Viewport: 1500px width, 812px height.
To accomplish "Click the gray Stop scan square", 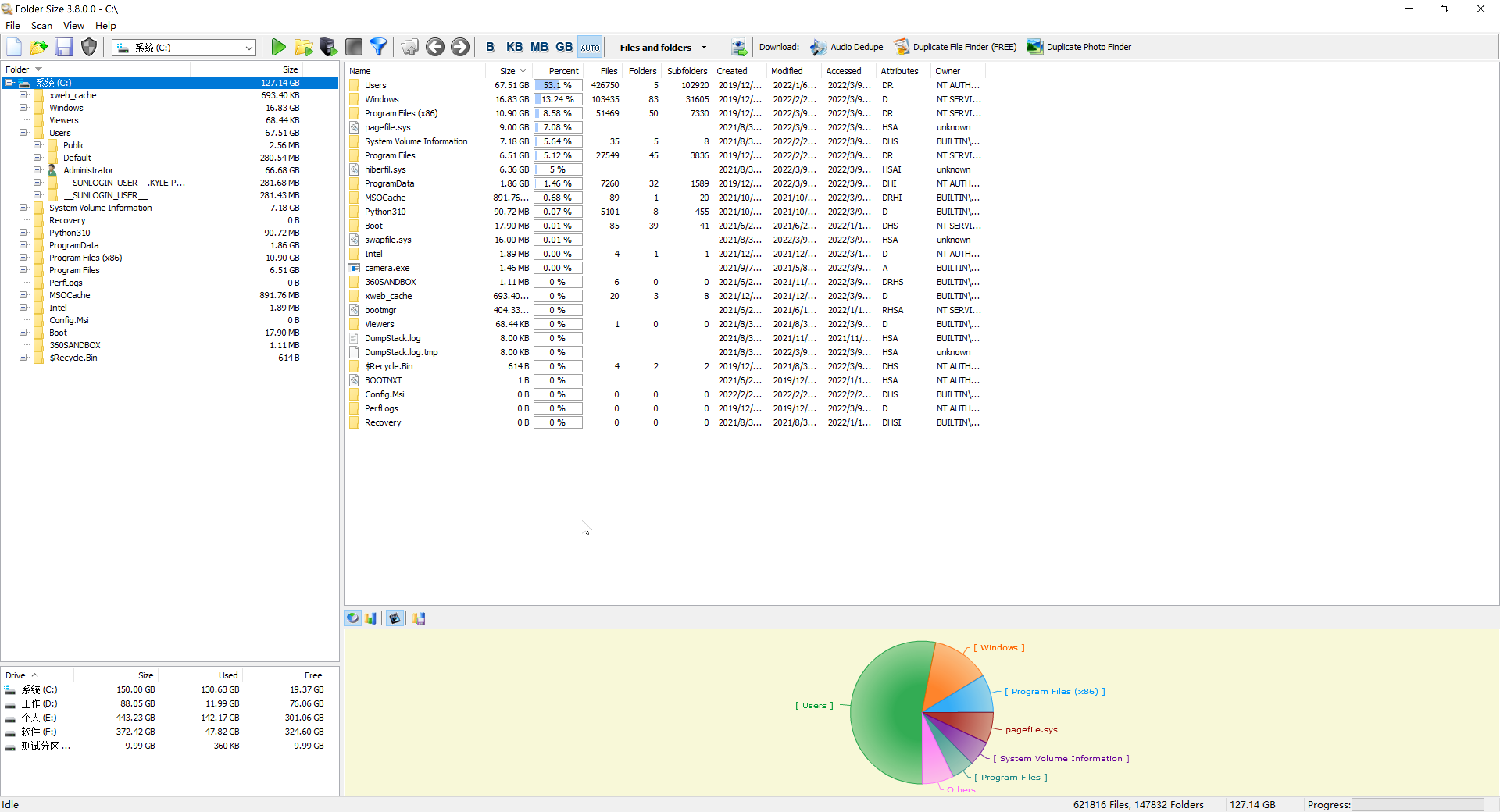I will click(x=354, y=47).
